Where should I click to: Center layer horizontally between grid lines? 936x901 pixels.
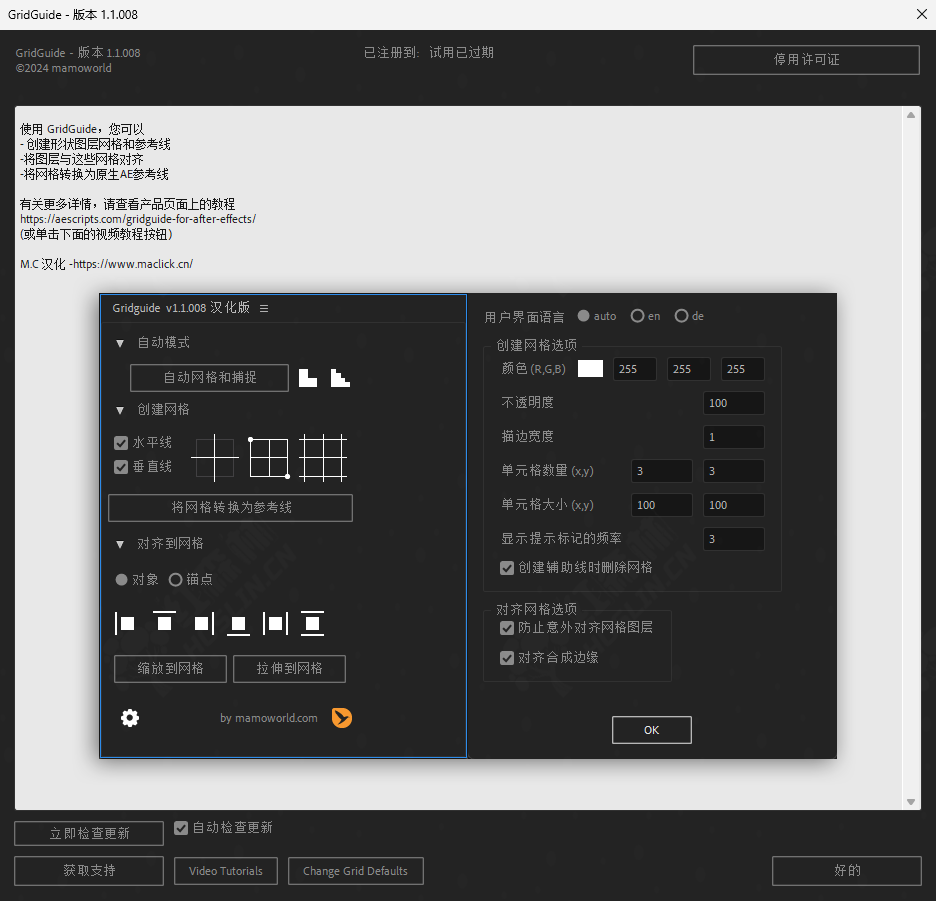[275, 623]
